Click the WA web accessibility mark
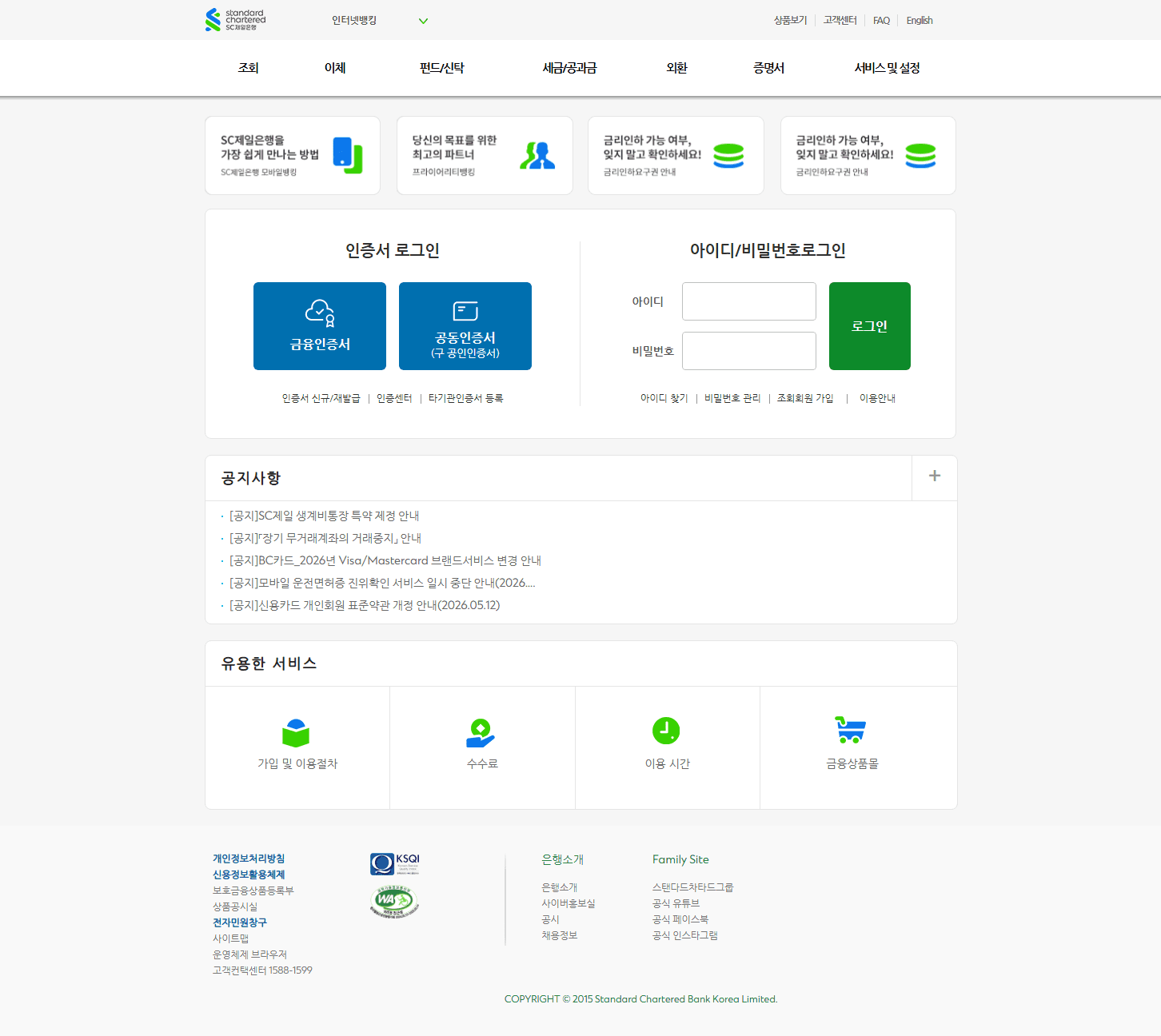Image resolution: width=1161 pixels, height=1036 pixels. point(393,901)
